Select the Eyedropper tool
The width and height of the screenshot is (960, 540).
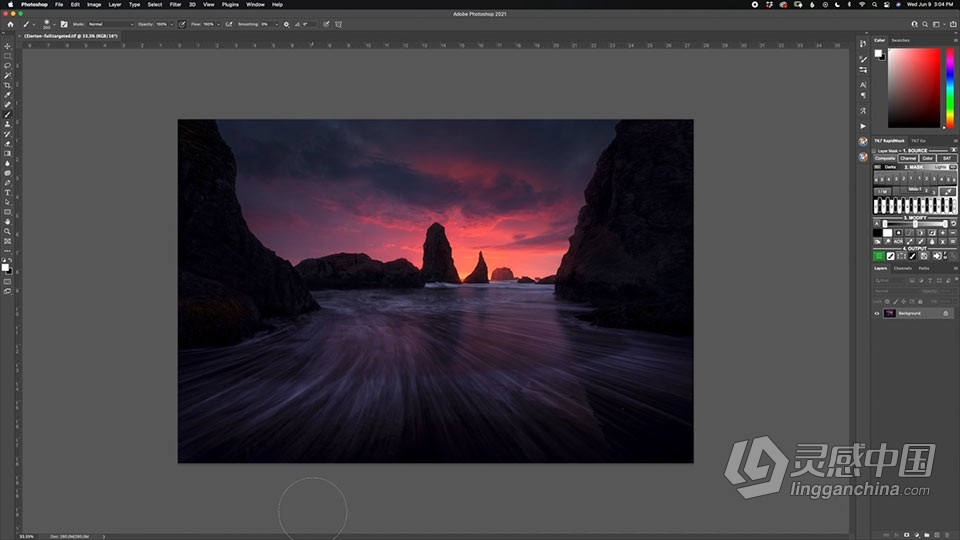pyautogui.click(x=7, y=95)
